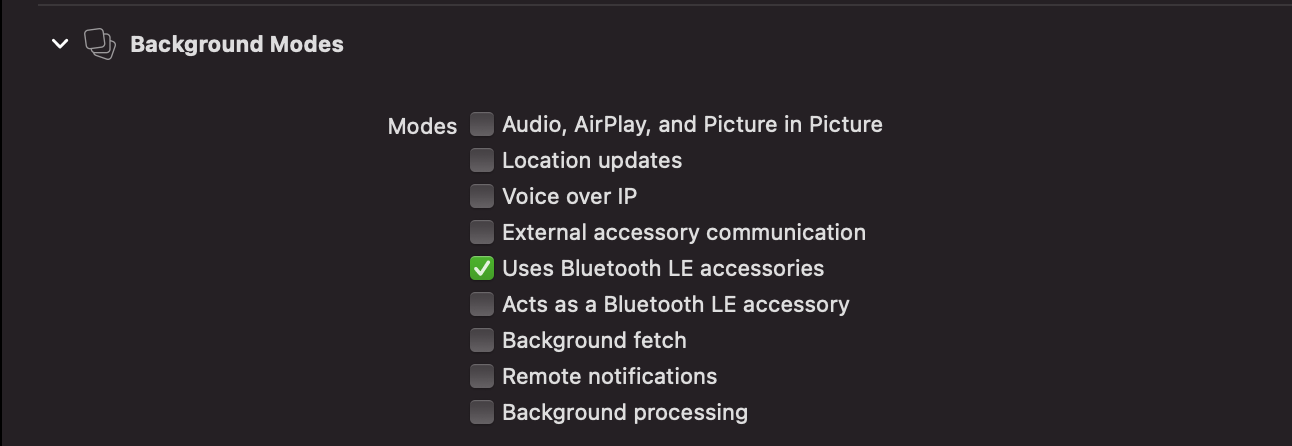Enable Audio, AirPlay, and Picture in Picture checkbox

tap(482, 124)
